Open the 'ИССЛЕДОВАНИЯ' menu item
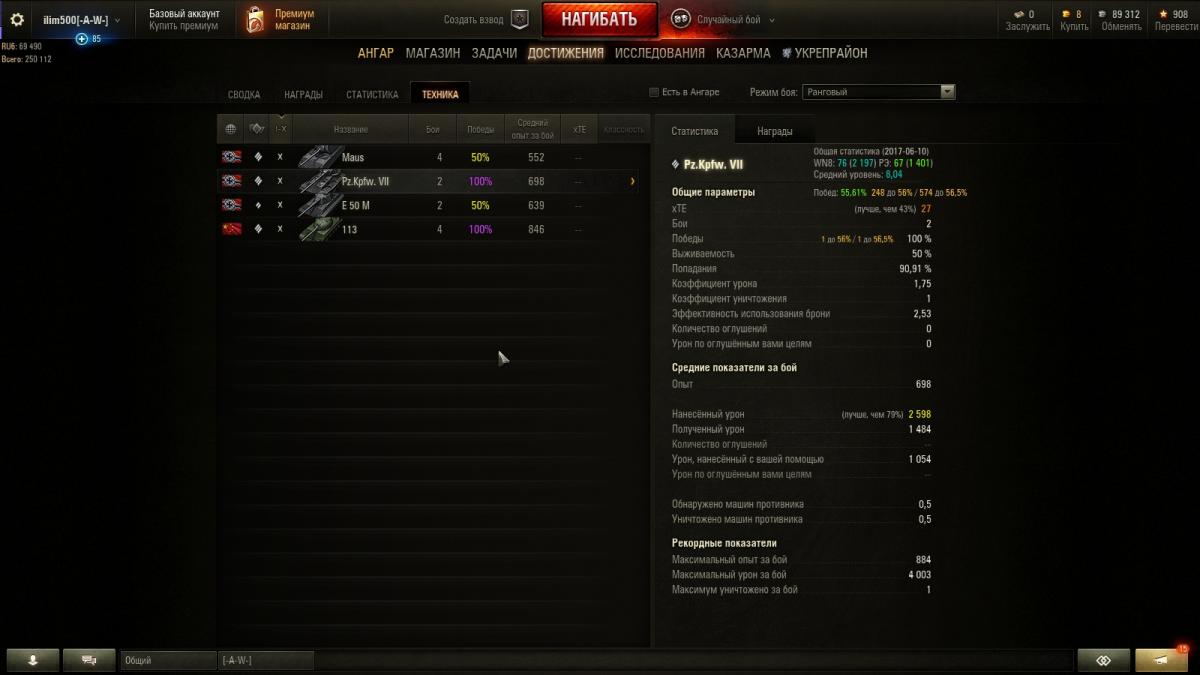The width and height of the screenshot is (1200, 675). pos(660,53)
